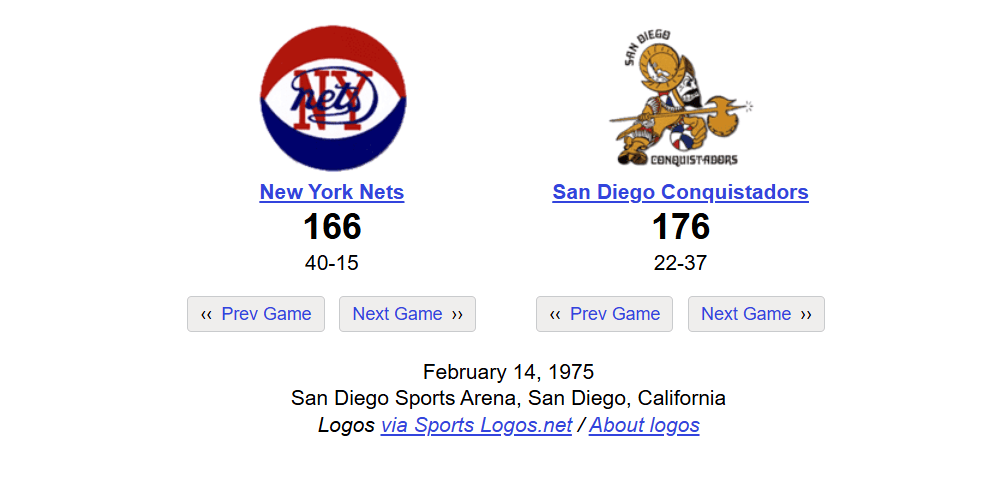Screen dimensions: 992x495
Task: Click the italic Logos label
Action: (347, 425)
